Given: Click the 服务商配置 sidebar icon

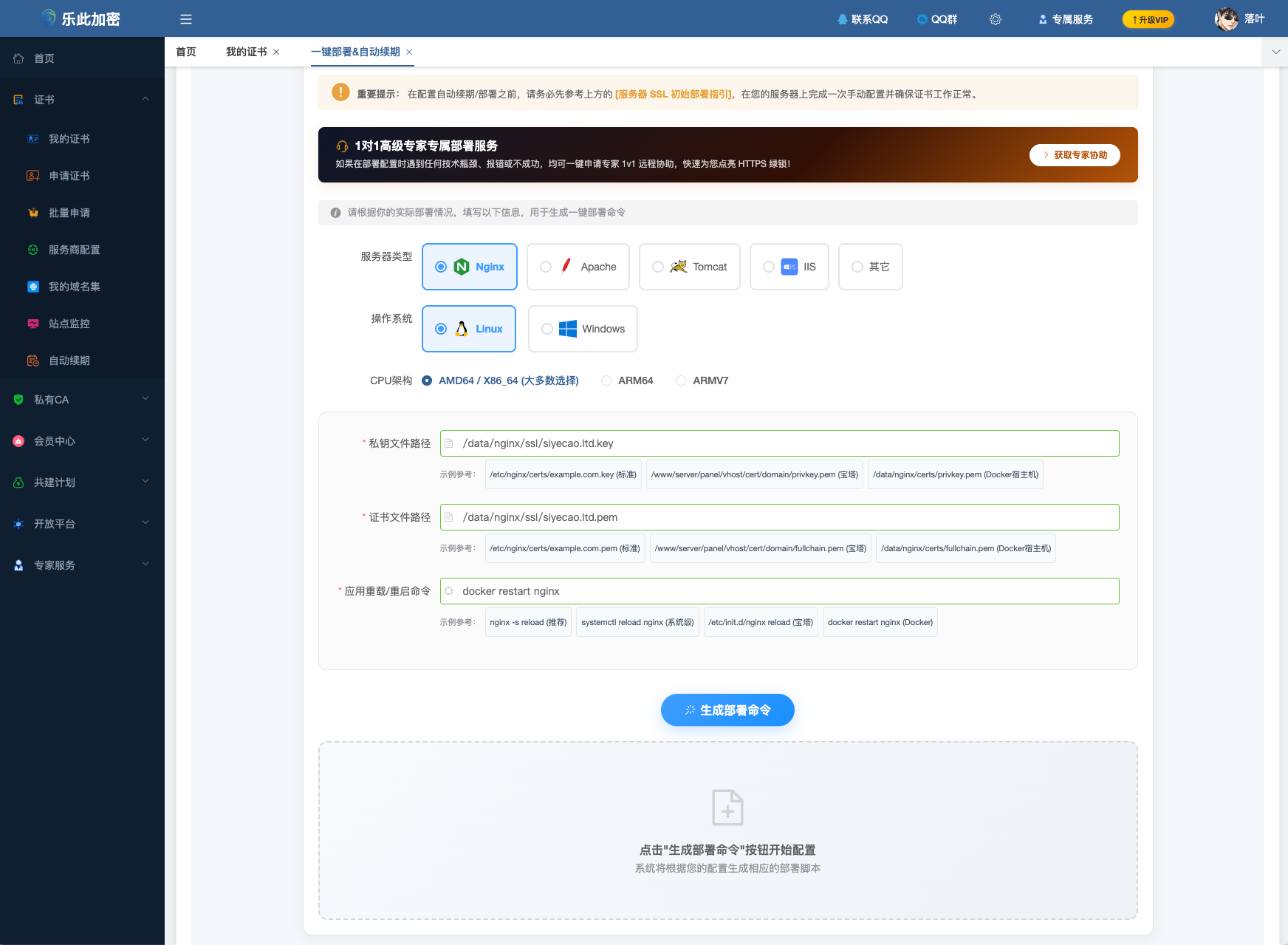Looking at the screenshot, I should 33,250.
